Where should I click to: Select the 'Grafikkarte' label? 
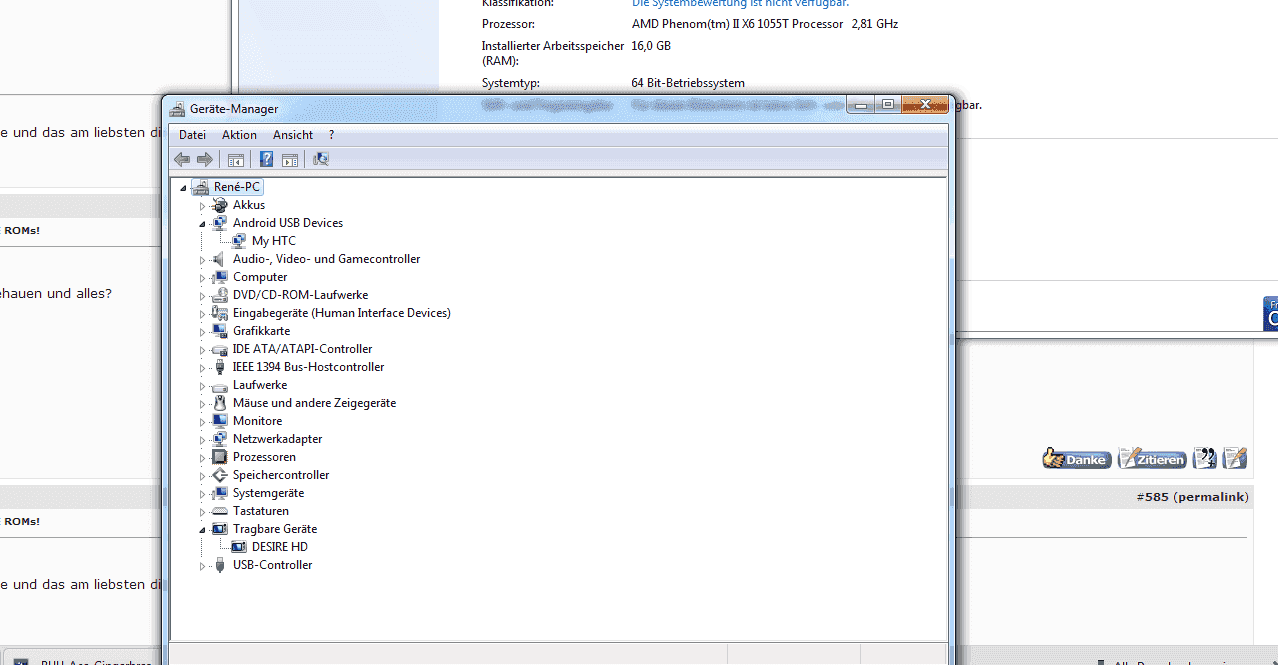point(262,331)
